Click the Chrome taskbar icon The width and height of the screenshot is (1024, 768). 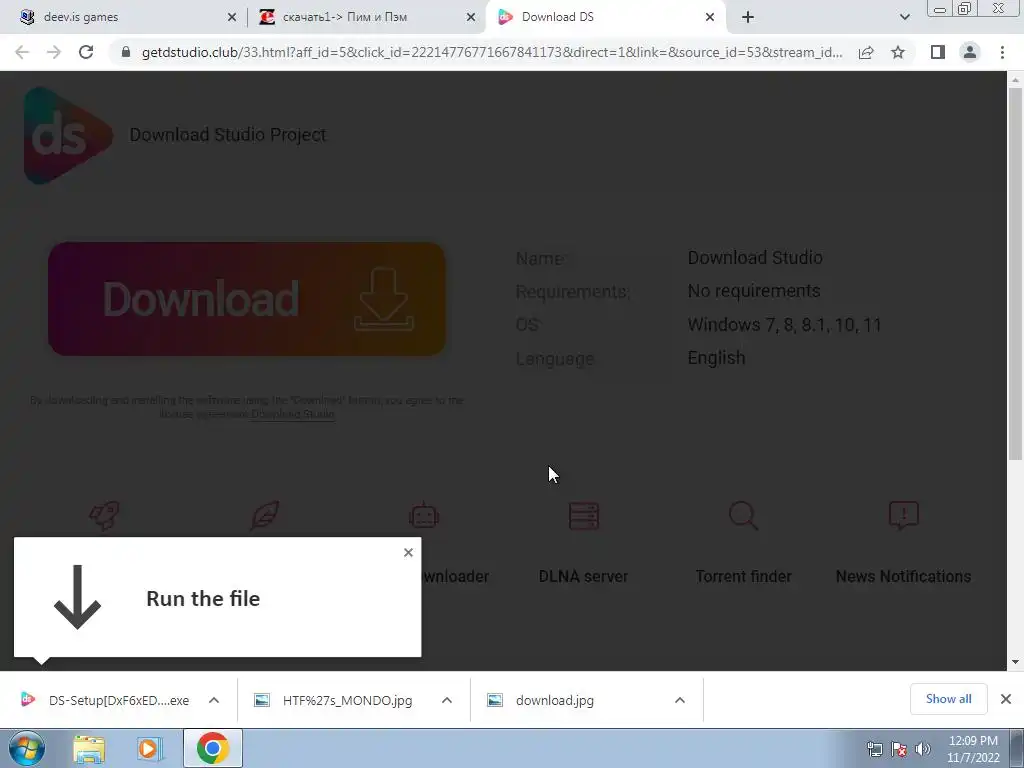212,748
